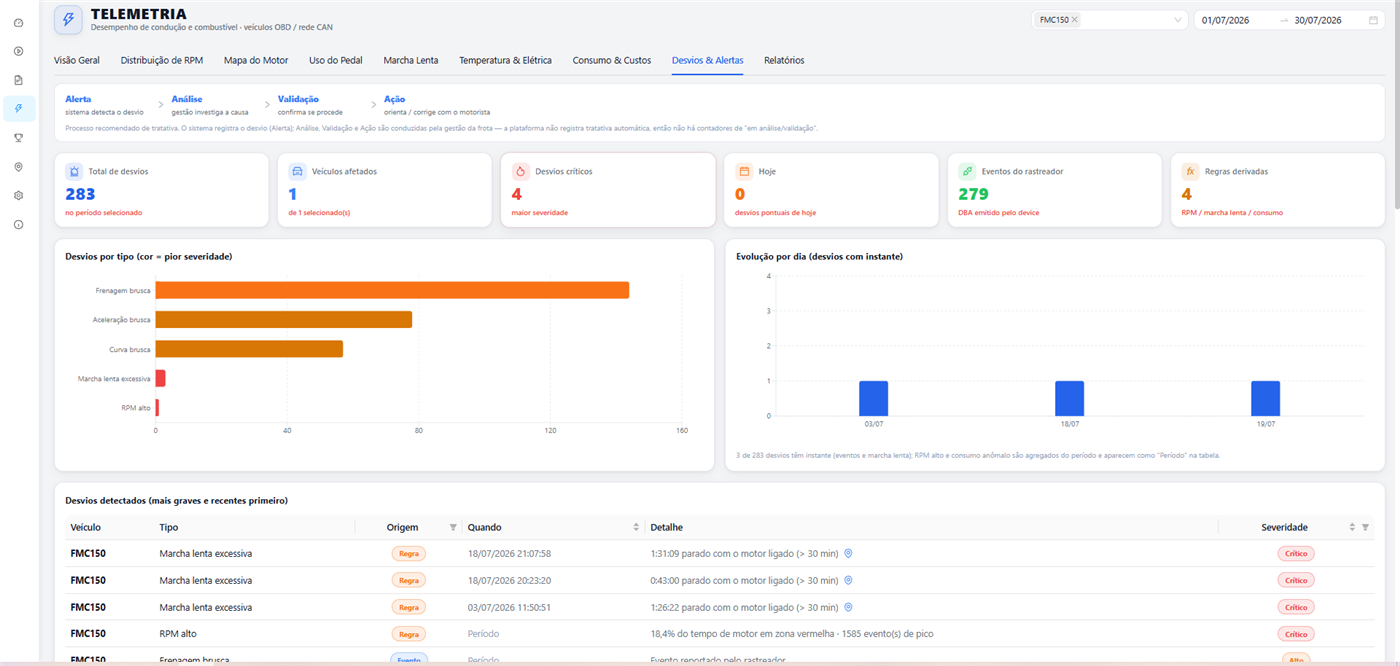Click the RPM alto red bar
Viewport: 1400px width, 666px height.
[157, 408]
